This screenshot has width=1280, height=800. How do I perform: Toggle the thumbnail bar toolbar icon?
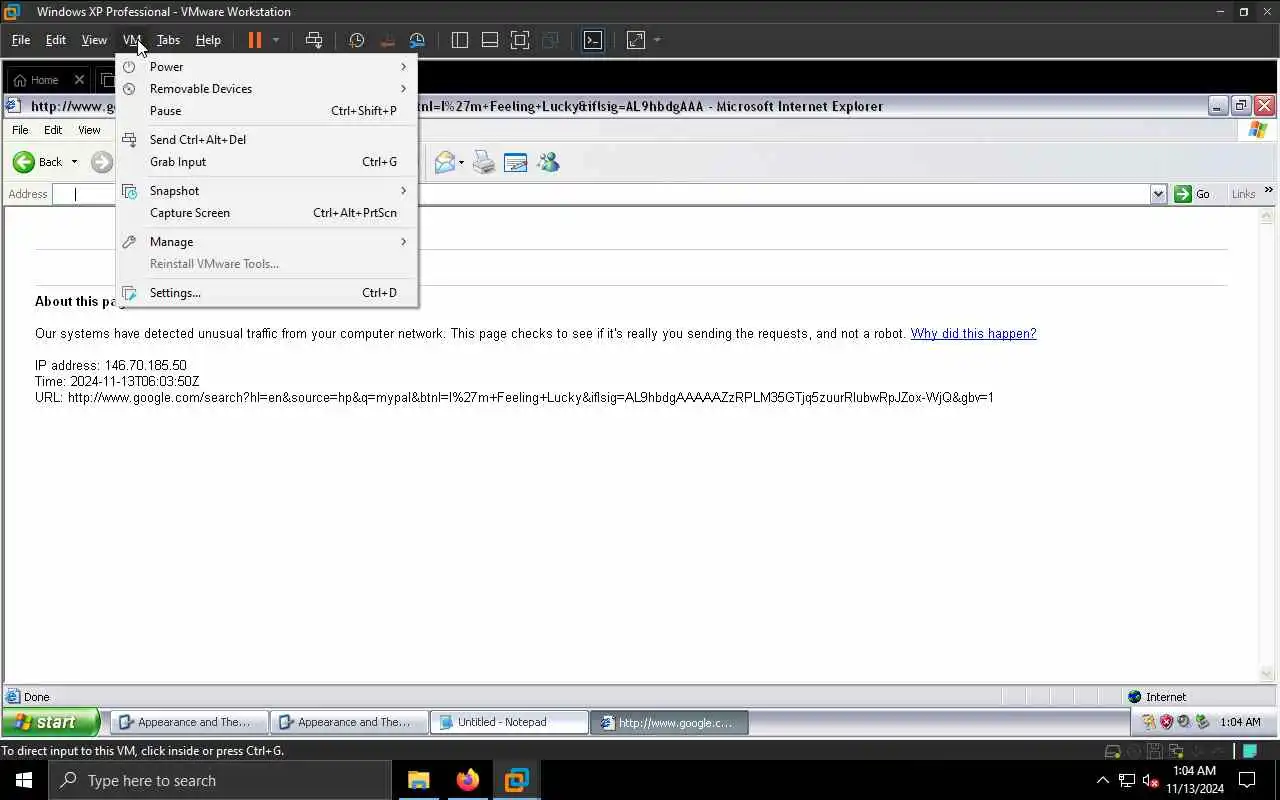click(490, 40)
